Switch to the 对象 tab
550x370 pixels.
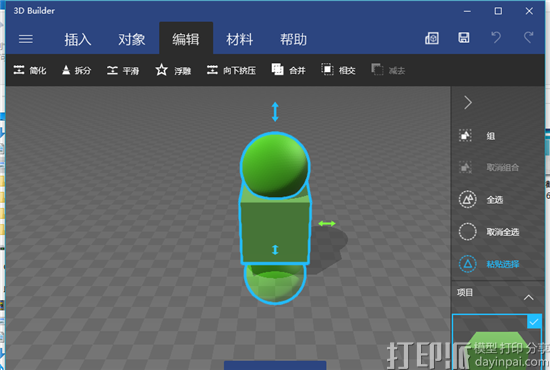132,39
